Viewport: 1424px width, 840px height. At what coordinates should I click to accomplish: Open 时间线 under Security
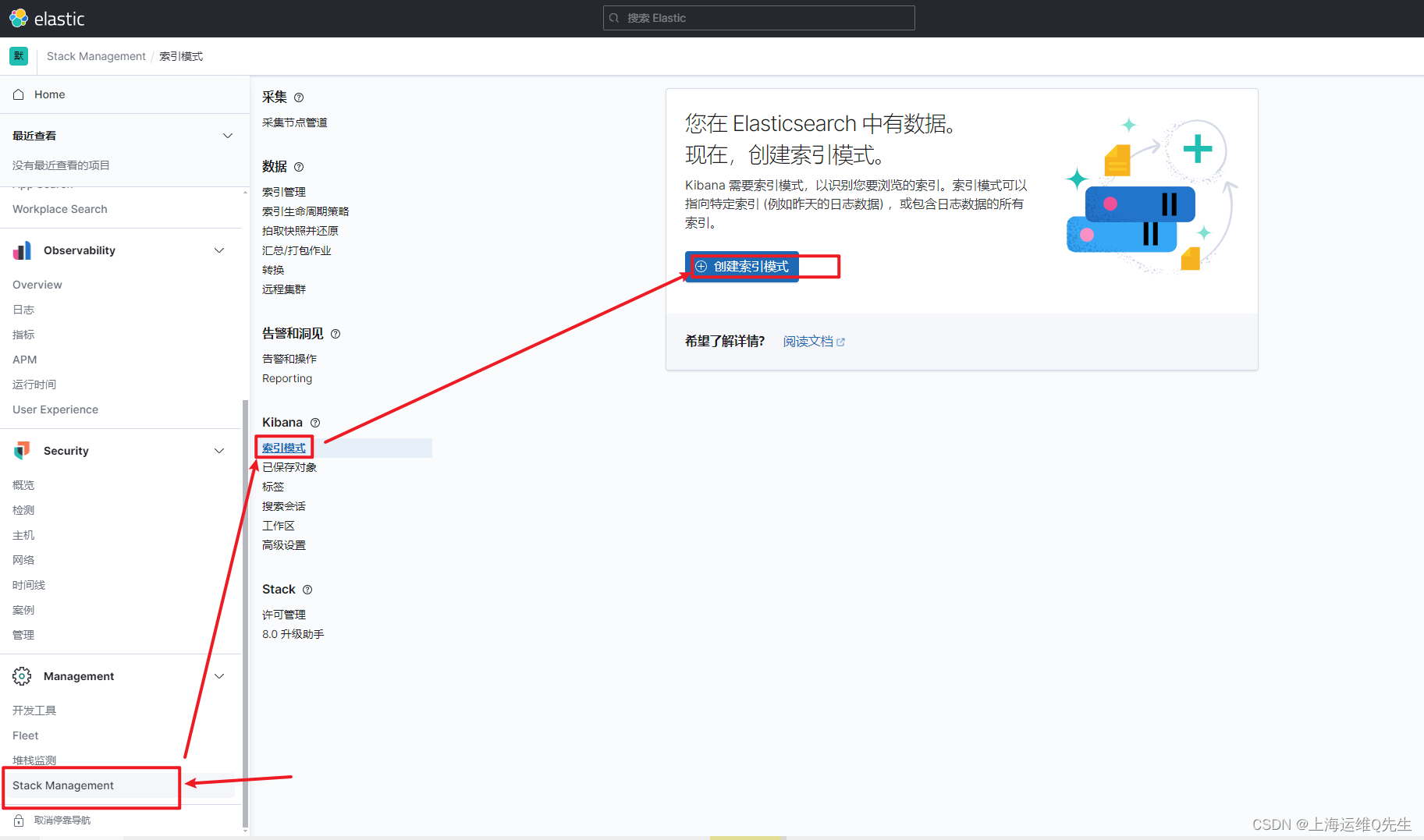tap(29, 585)
